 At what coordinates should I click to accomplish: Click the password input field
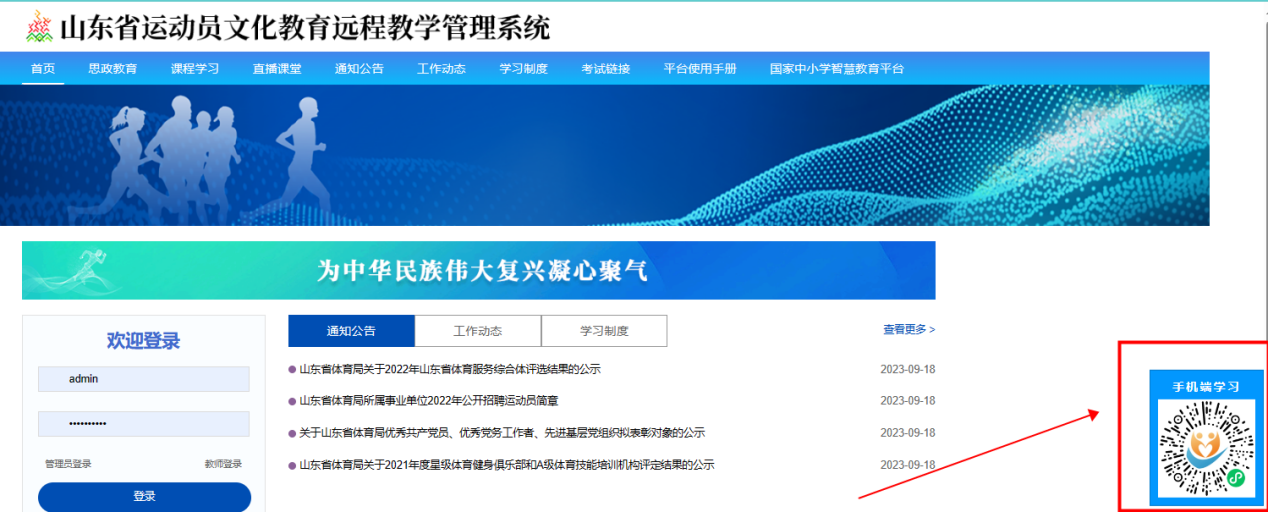click(144, 424)
